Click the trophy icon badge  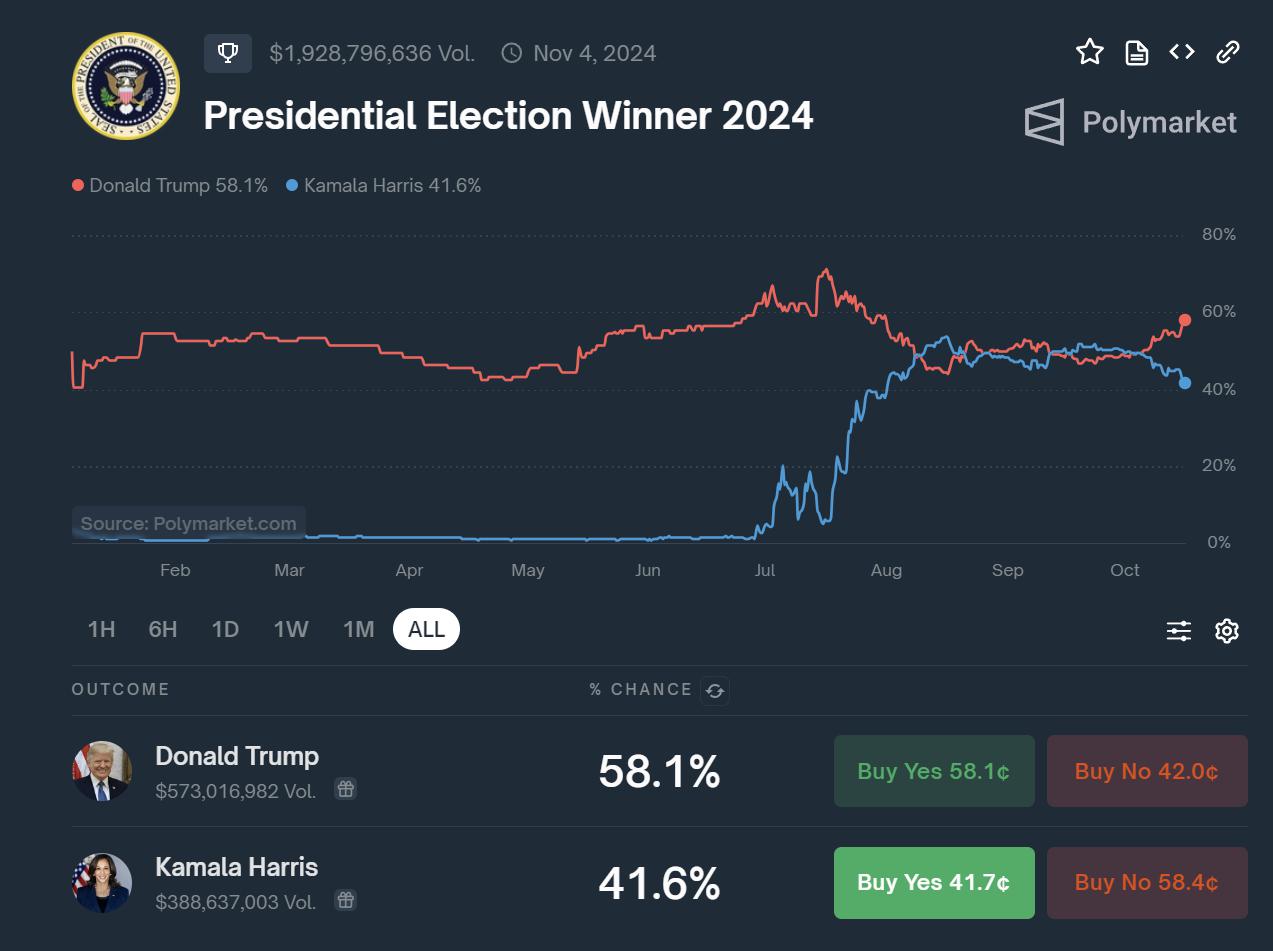click(x=228, y=53)
